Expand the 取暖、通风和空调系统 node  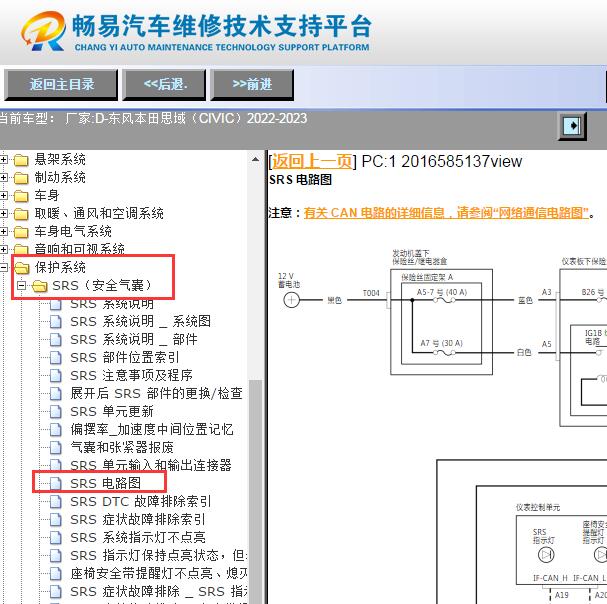pos(3,213)
